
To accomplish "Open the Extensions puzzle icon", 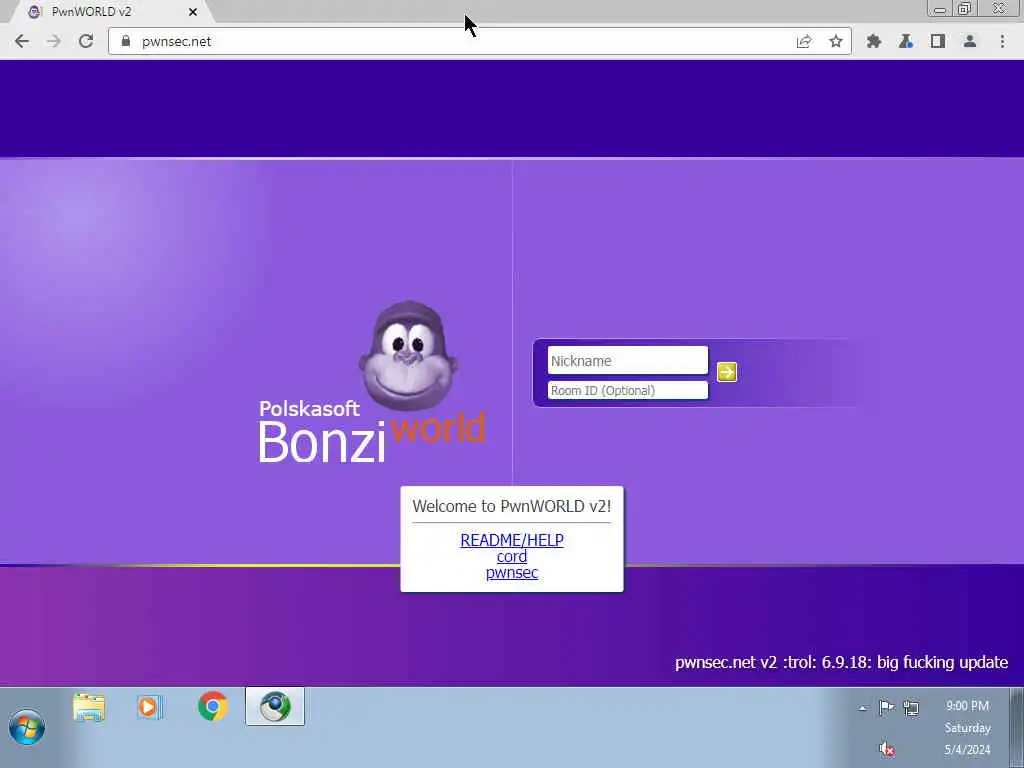I will [x=874, y=41].
